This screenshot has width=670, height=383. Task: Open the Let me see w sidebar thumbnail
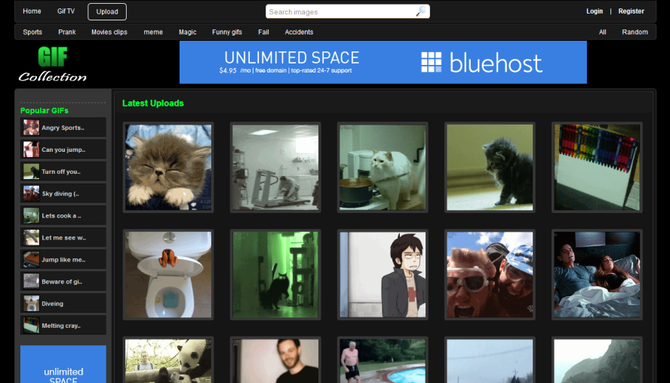[x=31, y=238]
